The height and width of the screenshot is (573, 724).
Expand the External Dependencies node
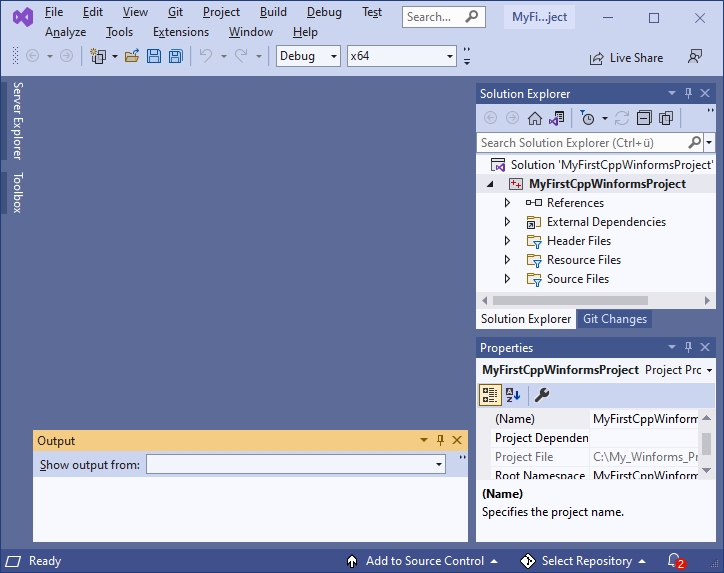[x=507, y=222]
